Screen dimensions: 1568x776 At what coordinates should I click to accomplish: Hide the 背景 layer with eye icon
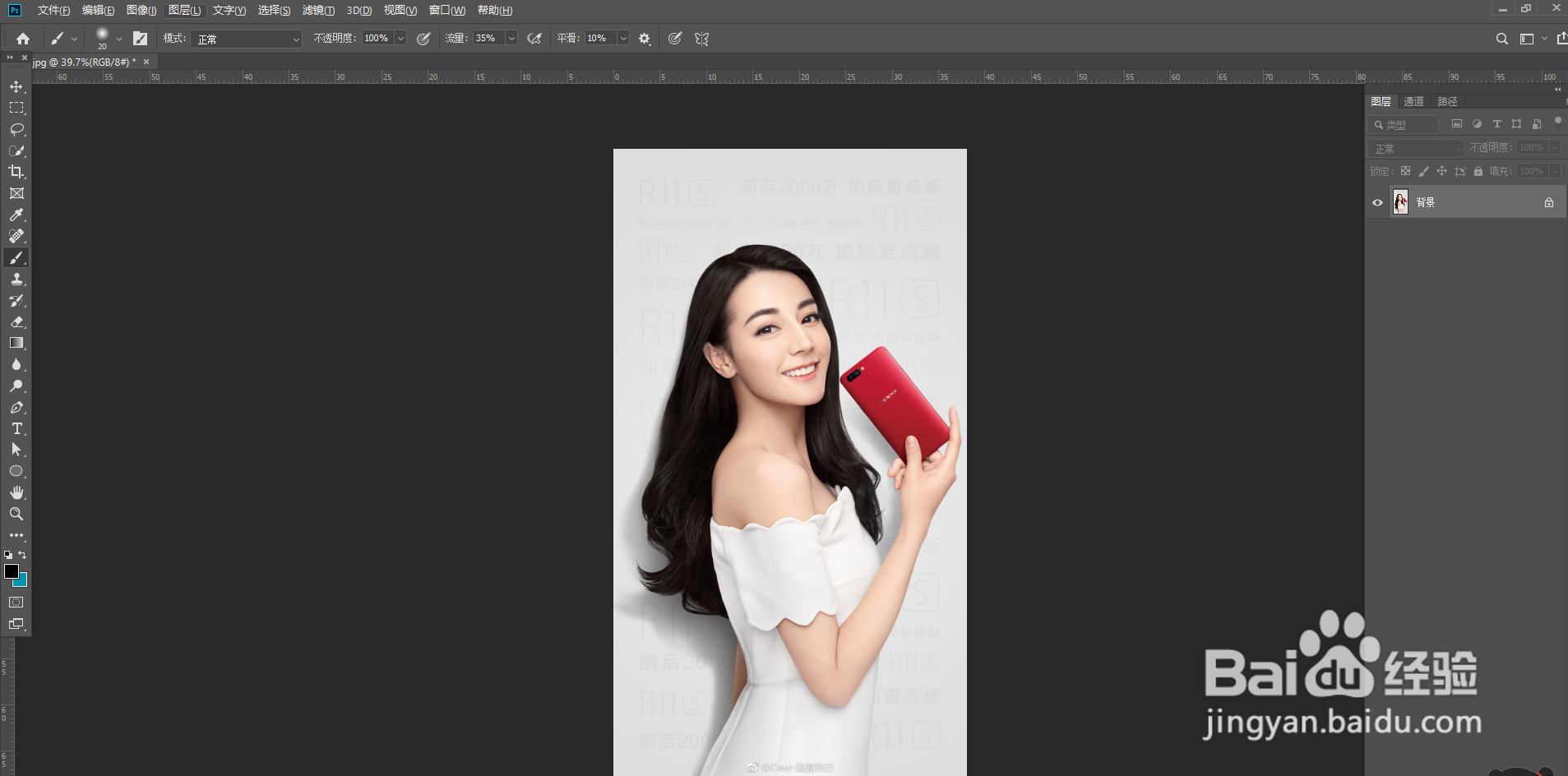pyautogui.click(x=1377, y=202)
